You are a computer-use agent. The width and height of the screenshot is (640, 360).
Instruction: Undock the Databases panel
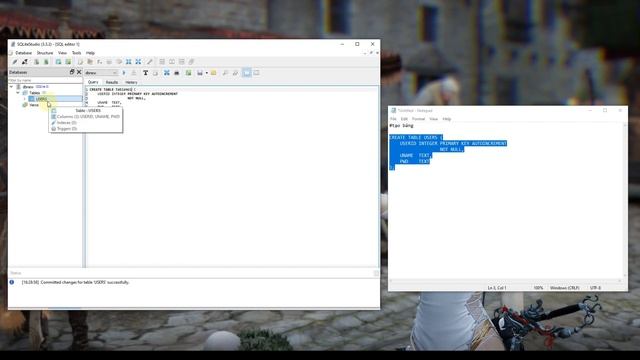[72, 72]
